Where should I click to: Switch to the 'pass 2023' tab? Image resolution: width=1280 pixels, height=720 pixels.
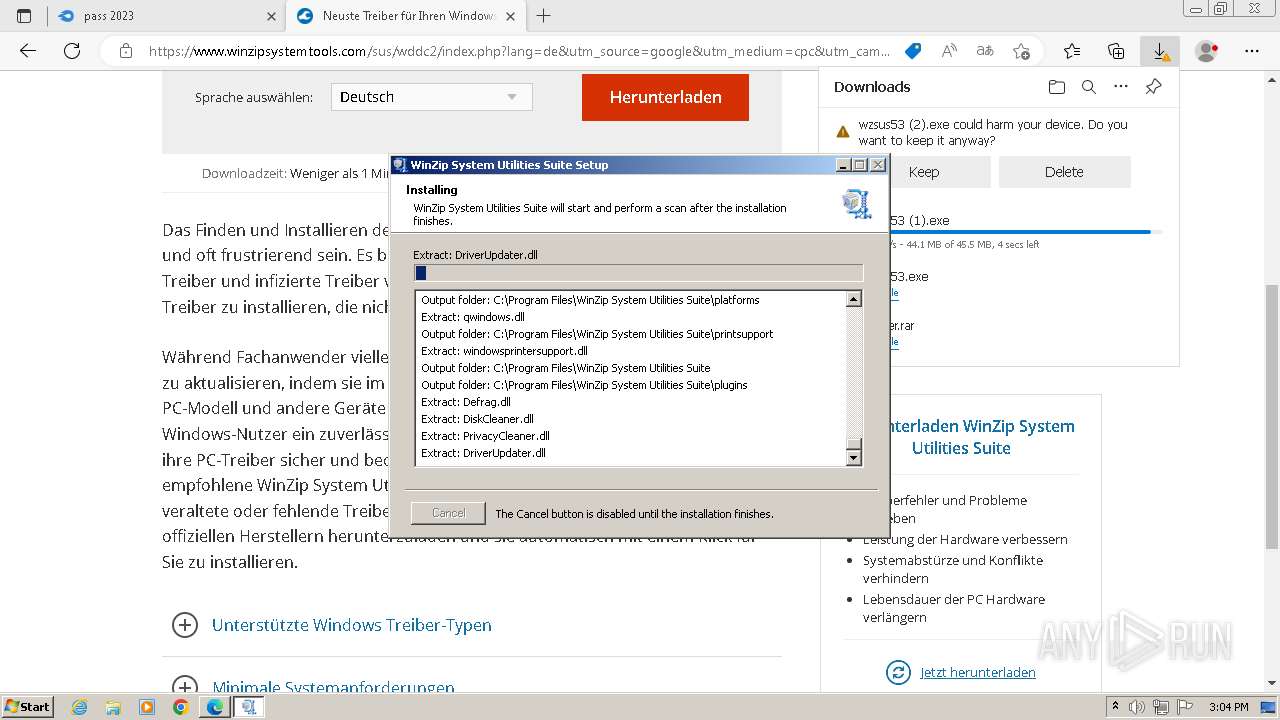click(165, 16)
